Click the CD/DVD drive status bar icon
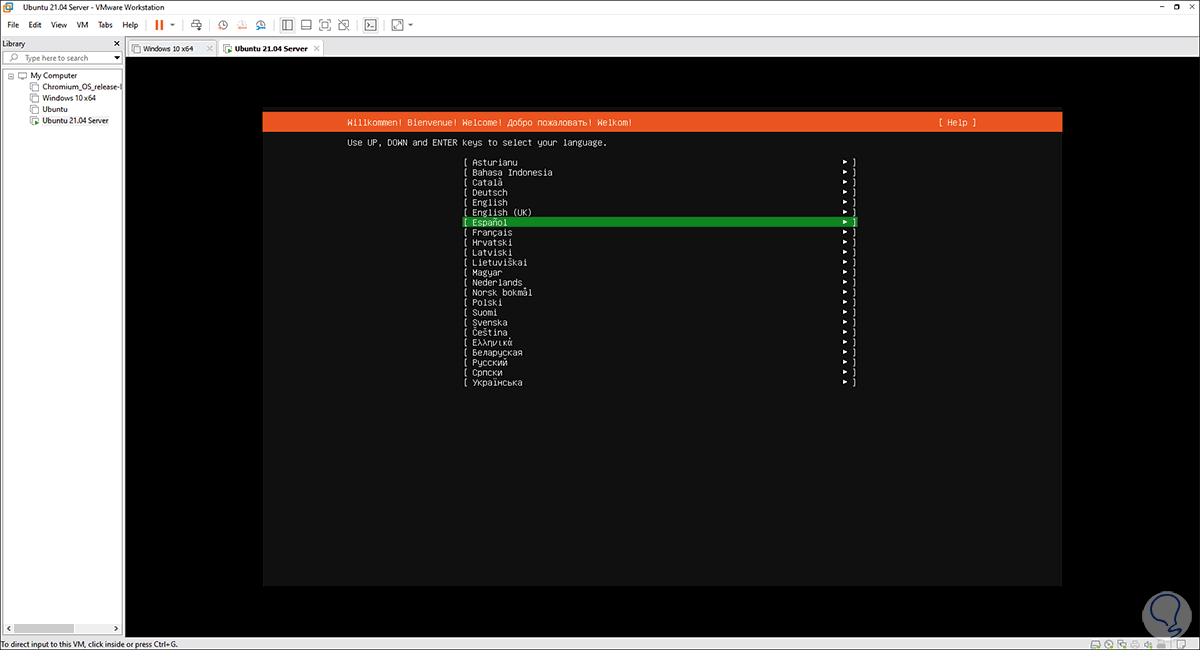Image resolution: width=1200 pixels, height=650 pixels. pos(1109,644)
